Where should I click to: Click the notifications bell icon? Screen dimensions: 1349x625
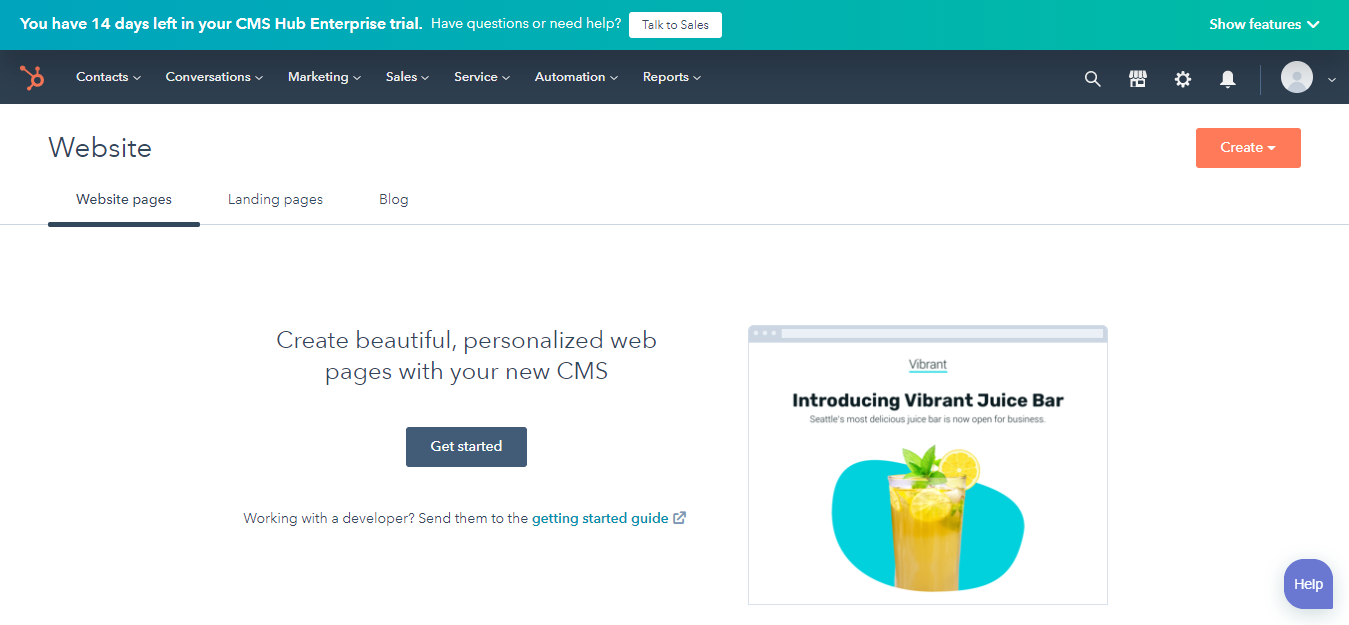[1227, 78]
